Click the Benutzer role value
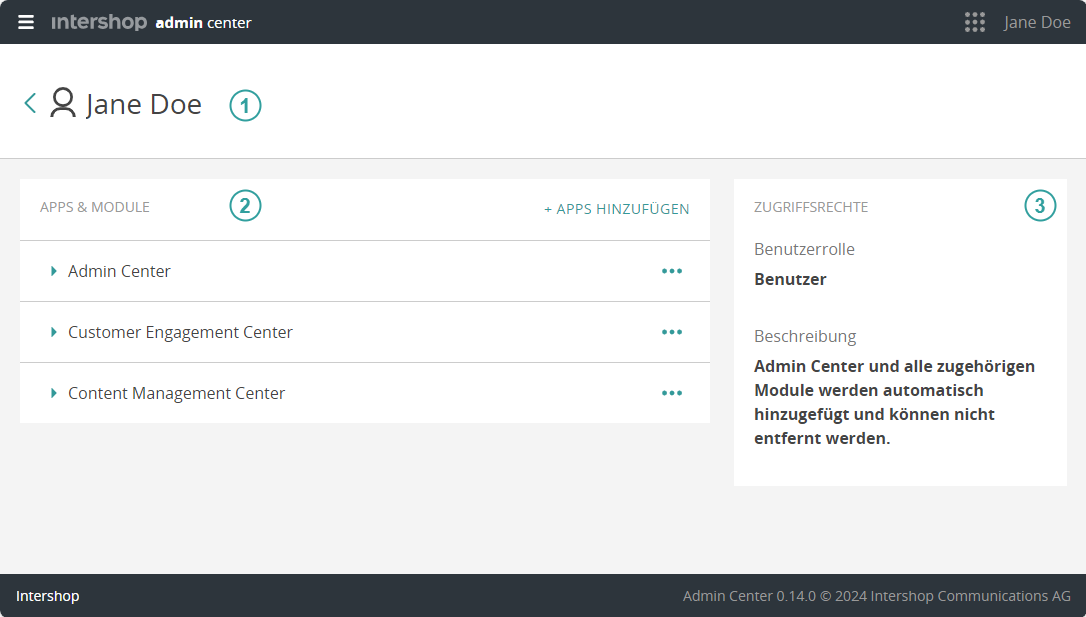The height and width of the screenshot is (617, 1086). 790,279
